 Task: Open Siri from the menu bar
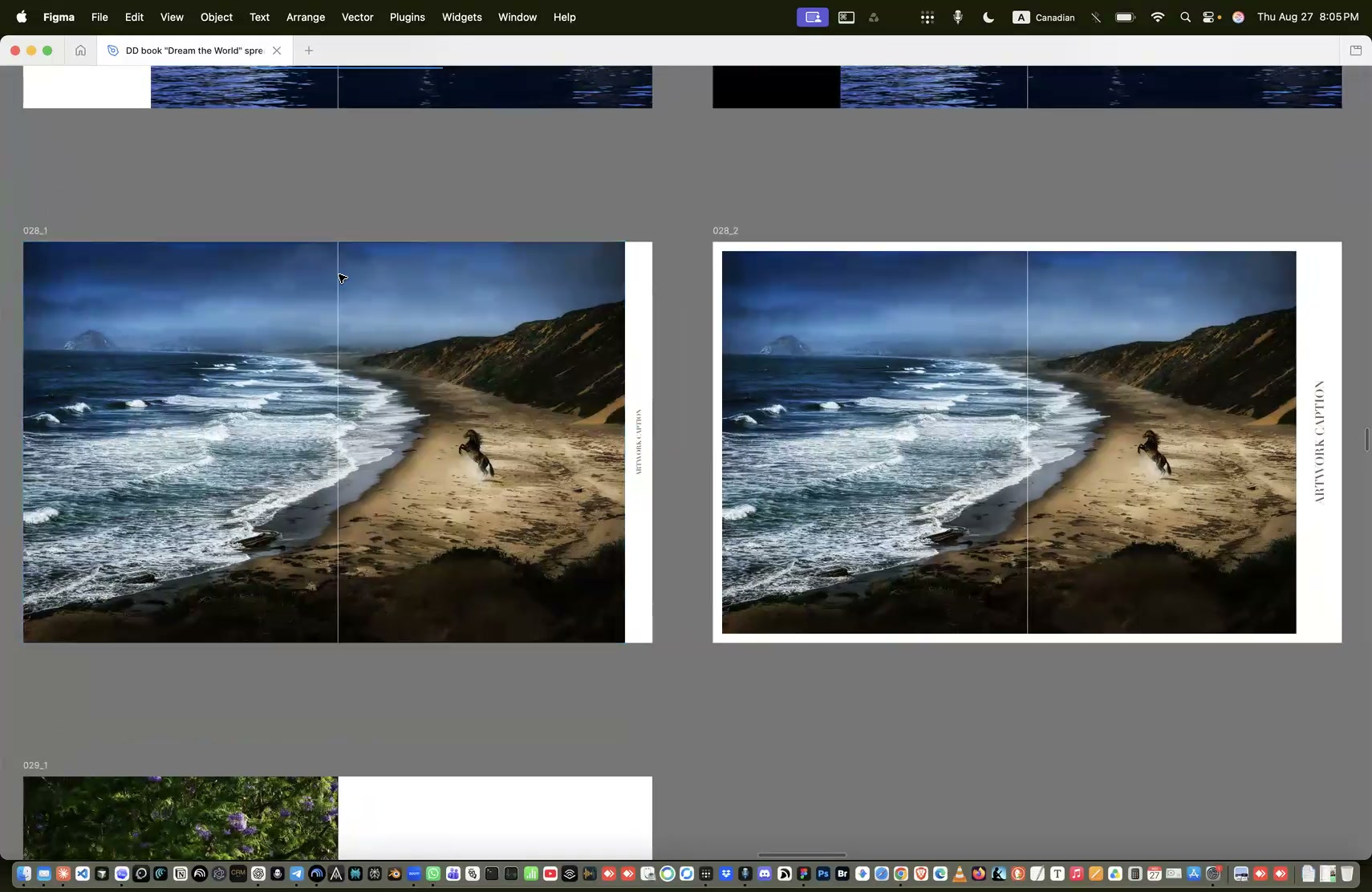(1238, 17)
